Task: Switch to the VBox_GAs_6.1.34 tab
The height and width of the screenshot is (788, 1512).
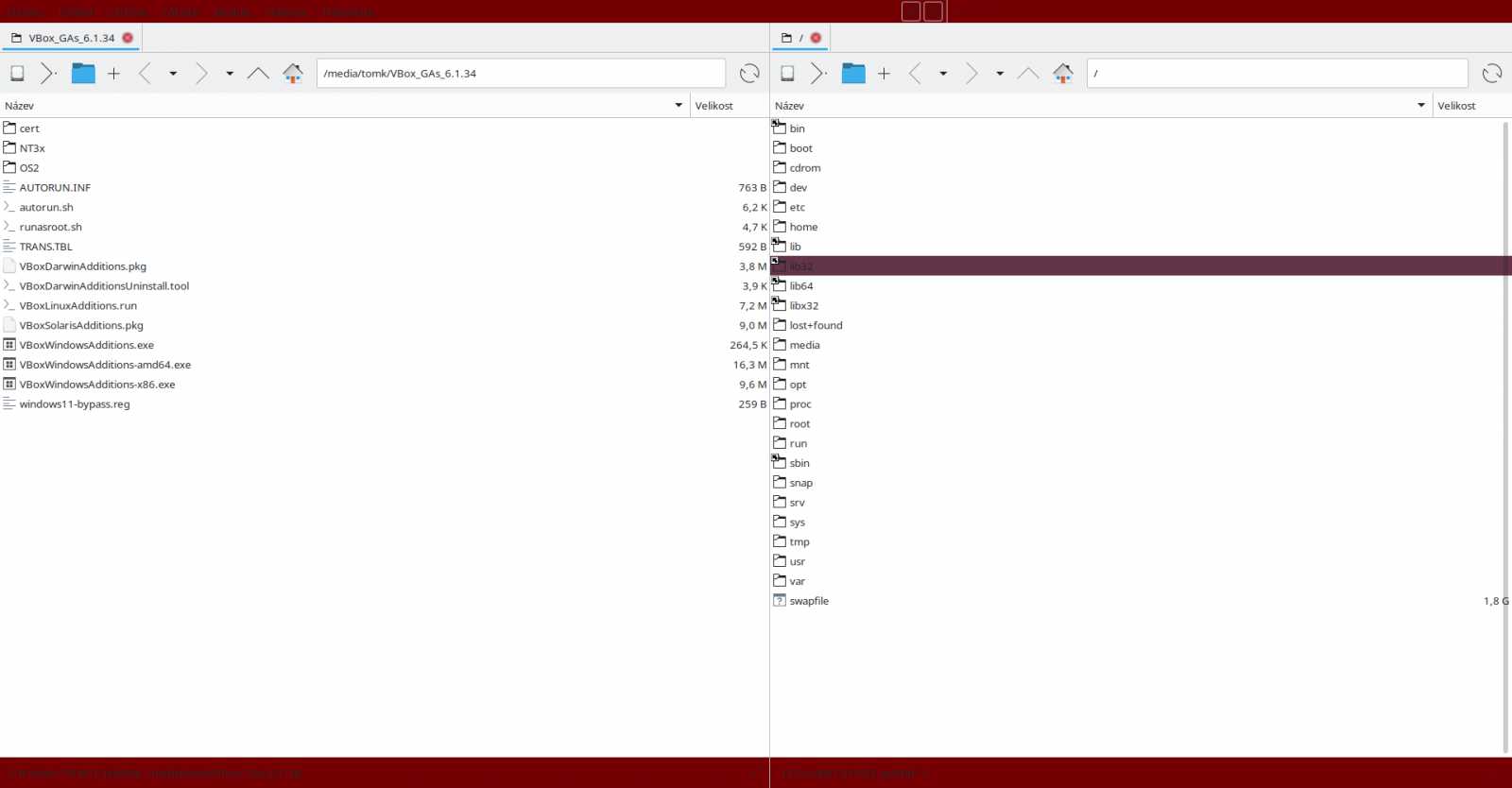Action: tap(71, 38)
